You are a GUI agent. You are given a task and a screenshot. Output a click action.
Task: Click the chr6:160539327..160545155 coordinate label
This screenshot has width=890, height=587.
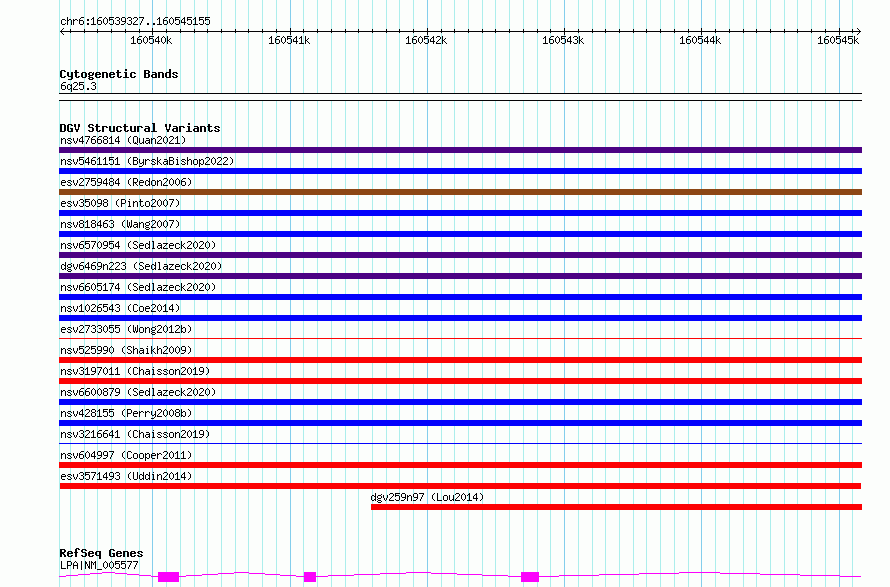[x=135, y=22]
